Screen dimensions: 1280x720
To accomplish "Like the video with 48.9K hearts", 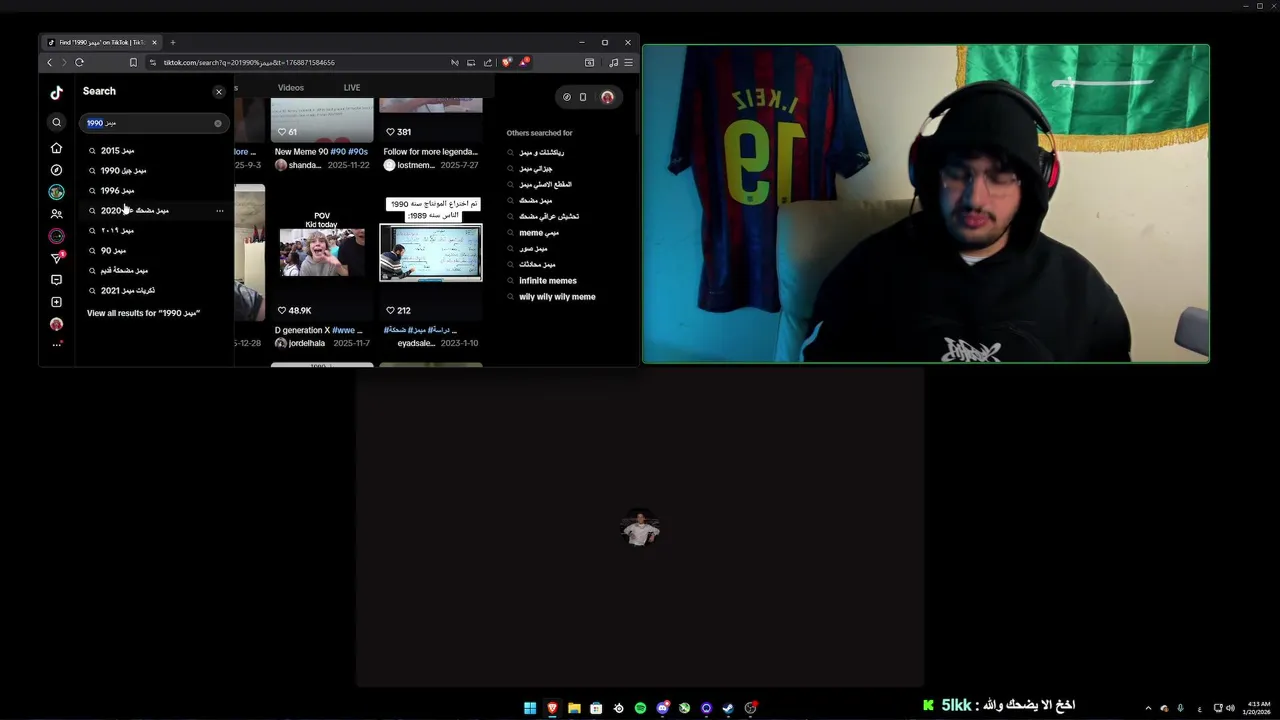I will pos(282,311).
